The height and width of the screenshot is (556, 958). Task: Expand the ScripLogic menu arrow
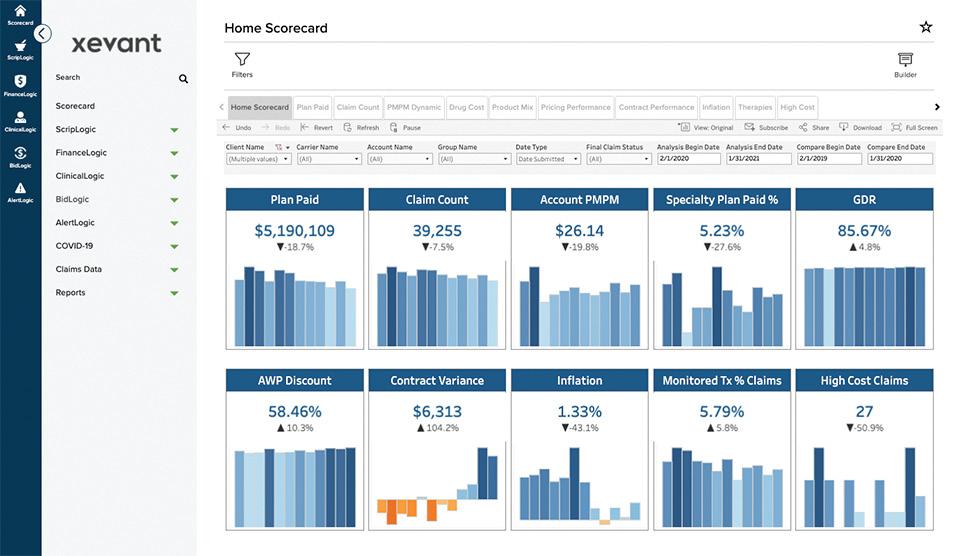[x=174, y=130]
